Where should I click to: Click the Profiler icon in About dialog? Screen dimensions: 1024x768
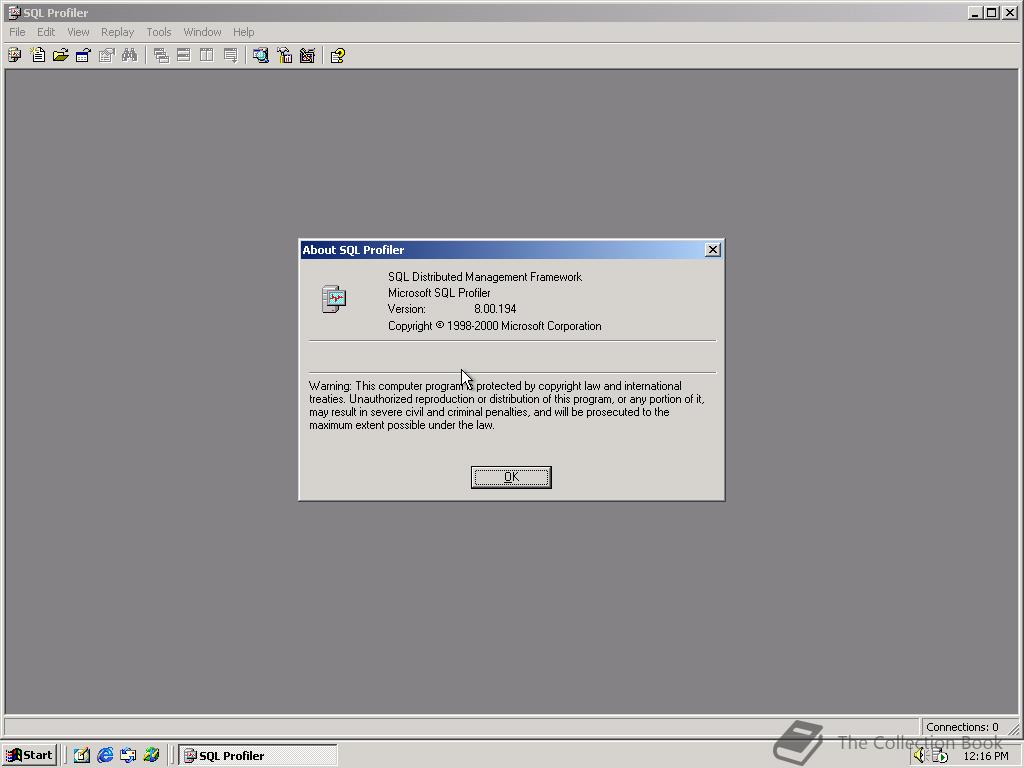pyautogui.click(x=334, y=299)
